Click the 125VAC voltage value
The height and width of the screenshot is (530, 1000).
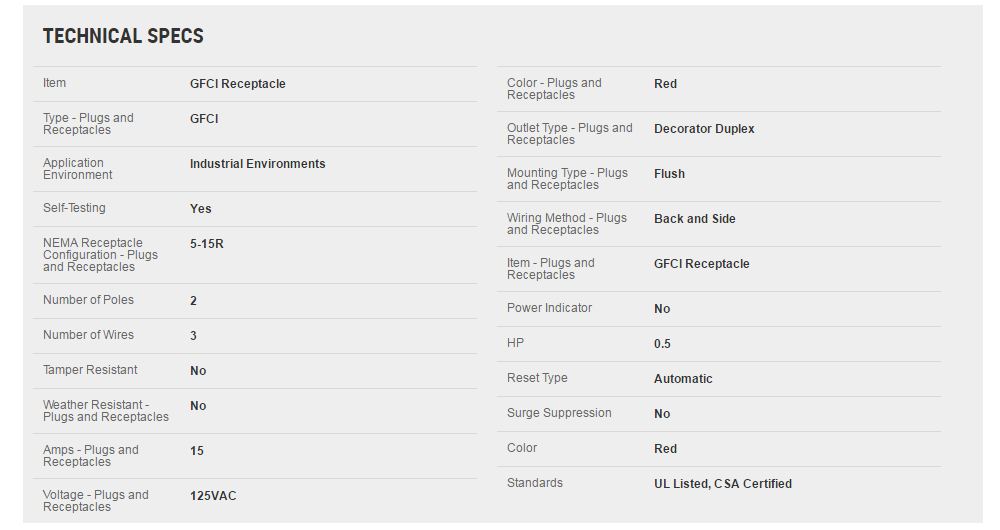point(213,496)
